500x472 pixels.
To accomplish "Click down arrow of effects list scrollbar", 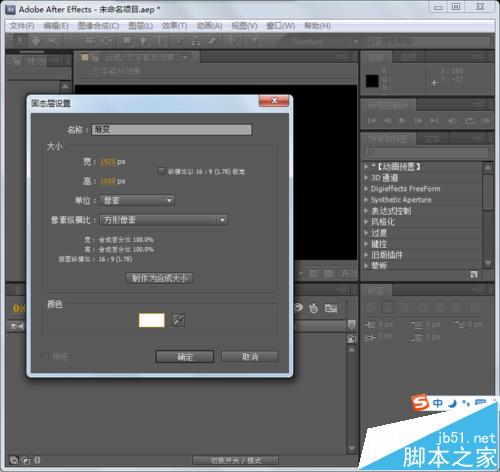I will [488, 263].
